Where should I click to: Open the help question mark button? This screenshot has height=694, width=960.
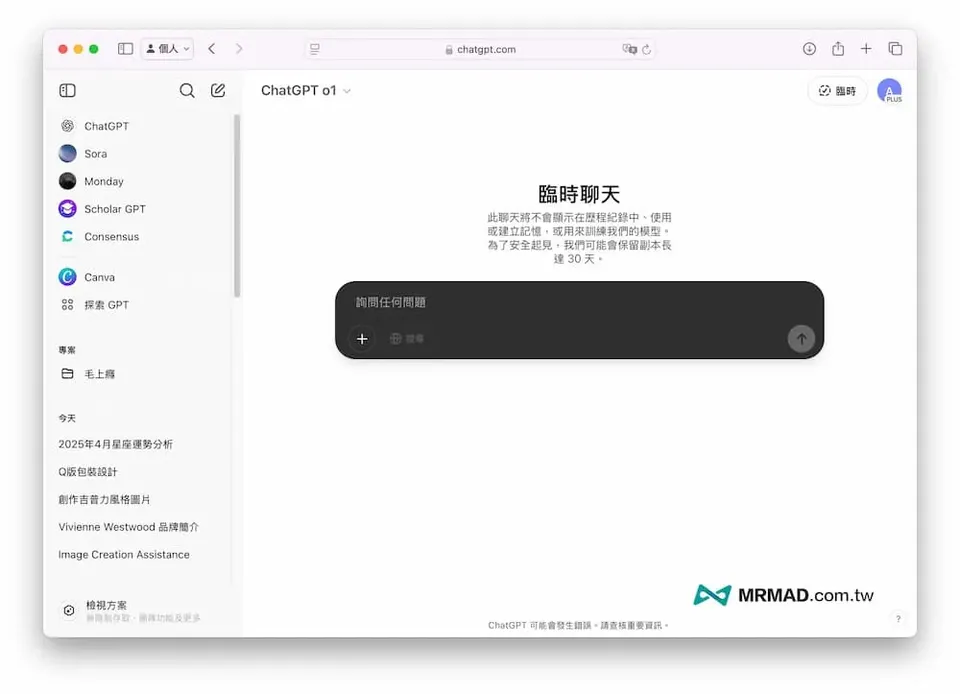[x=898, y=619]
